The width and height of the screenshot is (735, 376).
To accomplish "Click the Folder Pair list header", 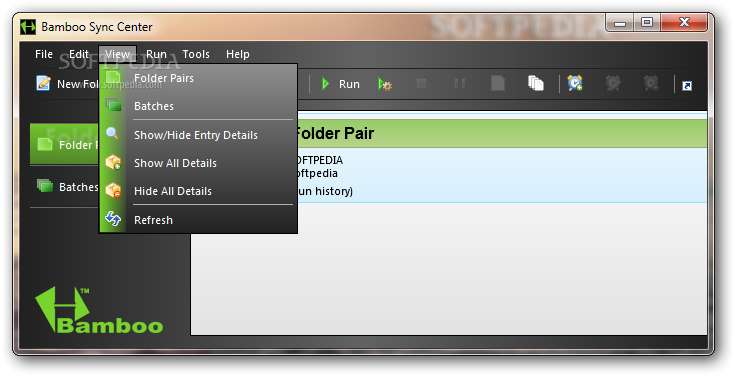I will coord(502,134).
